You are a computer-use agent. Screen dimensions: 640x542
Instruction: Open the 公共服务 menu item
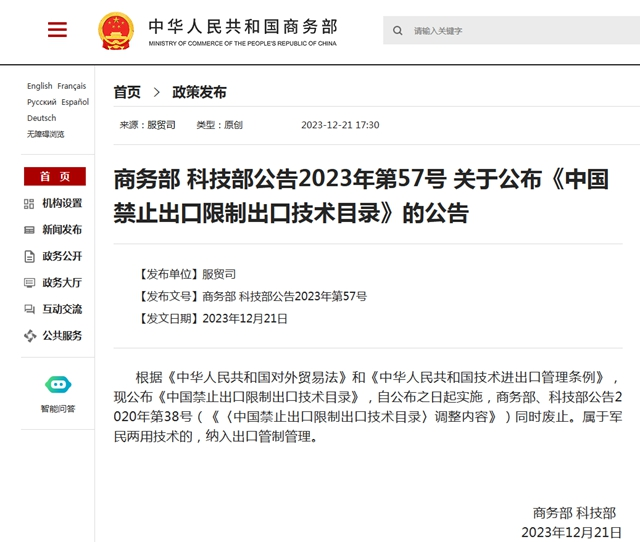point(62,335)
